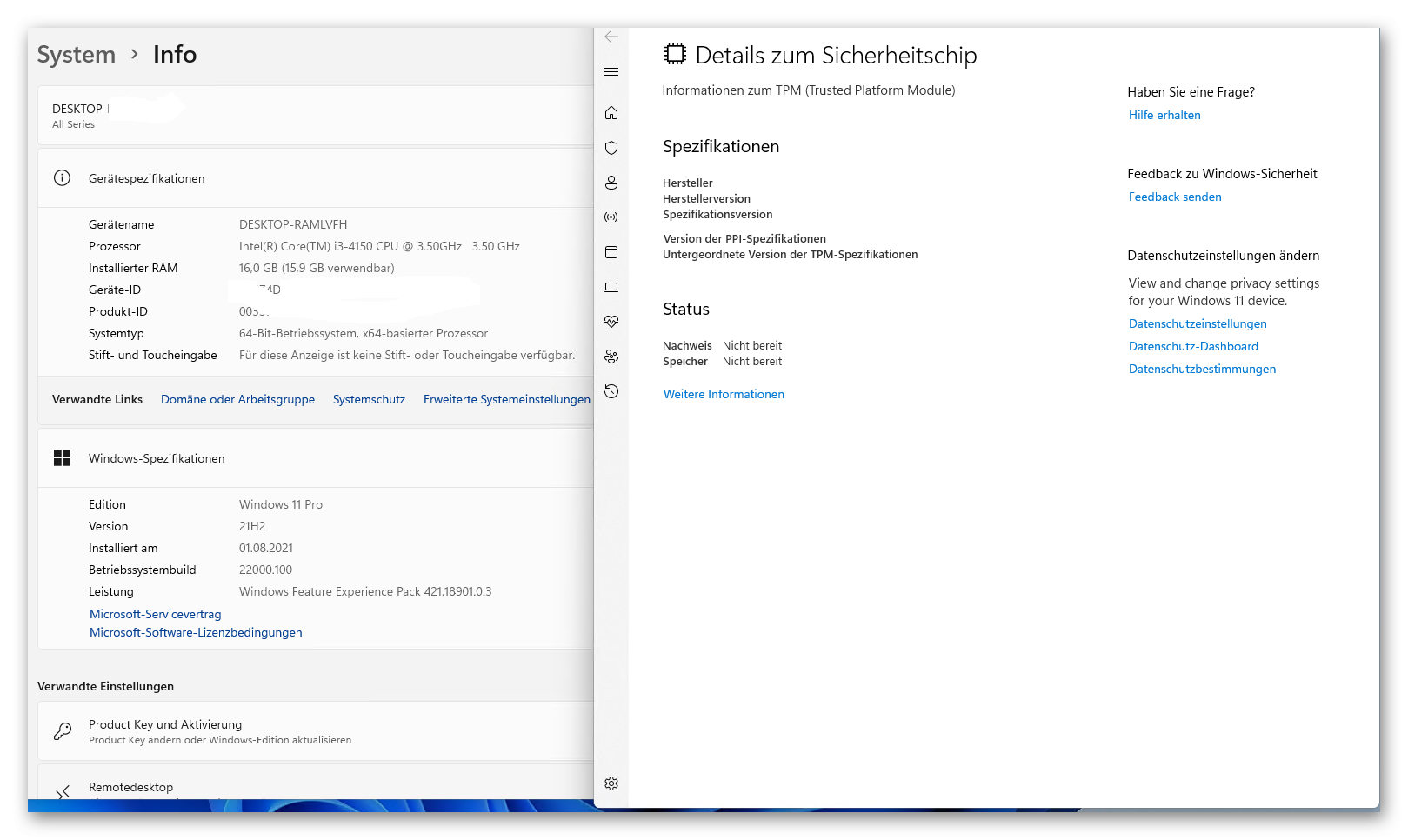Open the Datenschutzeinstellungen link
Viewport: 1408px width, 840px height.
point(1198,323)
